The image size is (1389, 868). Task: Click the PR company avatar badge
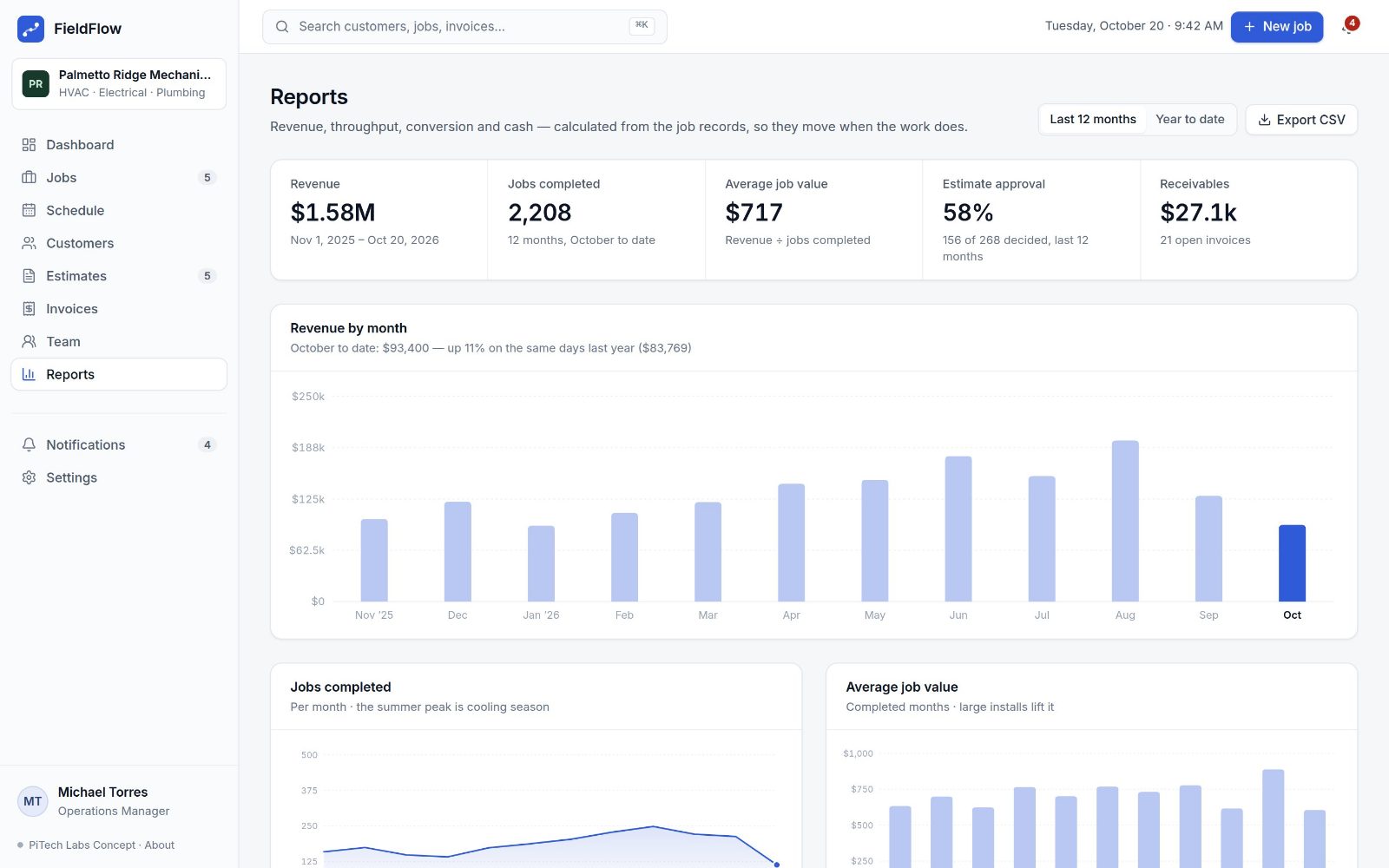coord(36,84)
